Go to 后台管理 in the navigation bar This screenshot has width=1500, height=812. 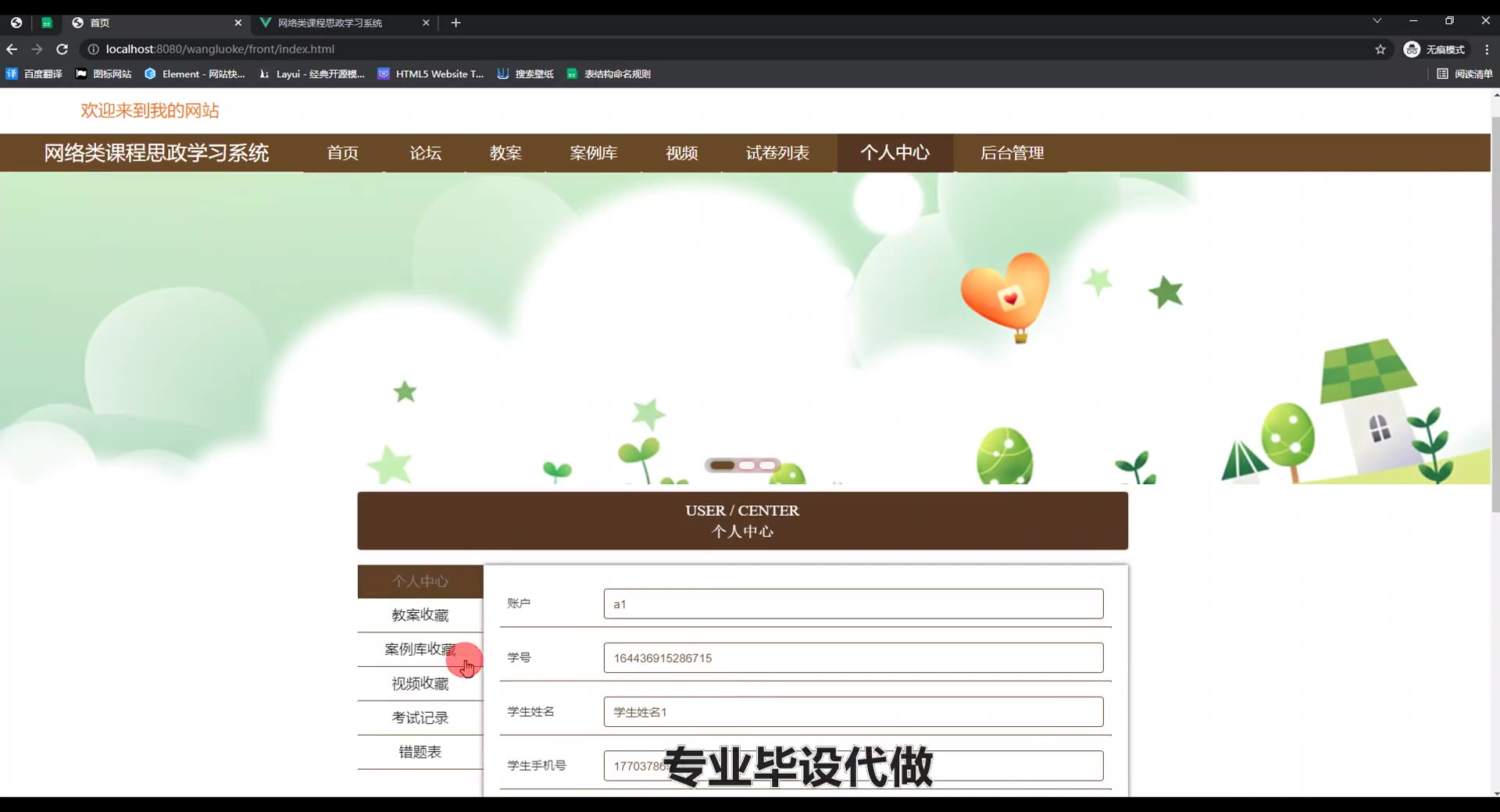(x=1012, y=153)
